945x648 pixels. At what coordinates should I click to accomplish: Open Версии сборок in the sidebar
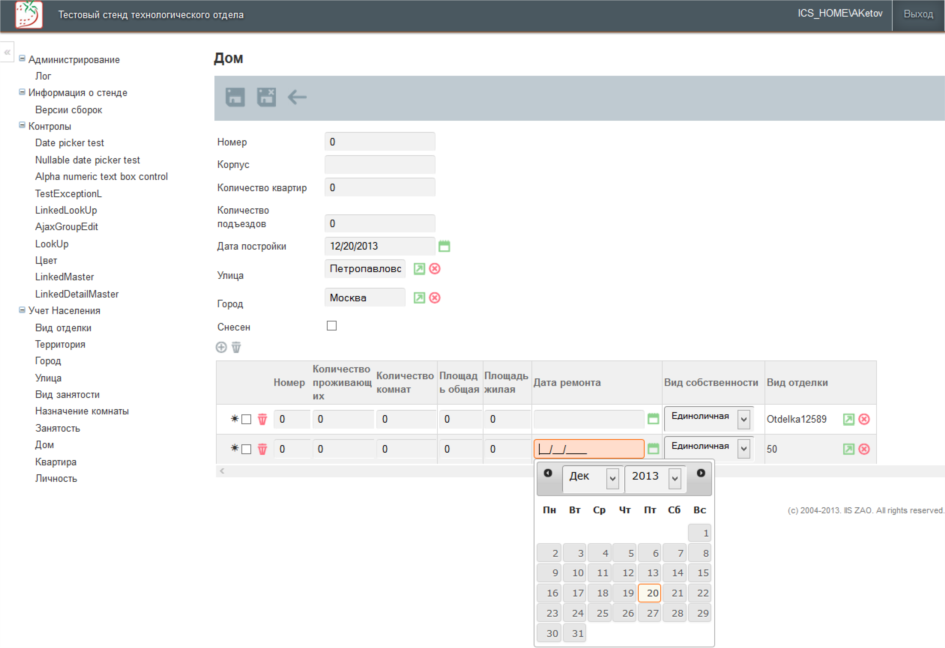[x=69, y=110]
